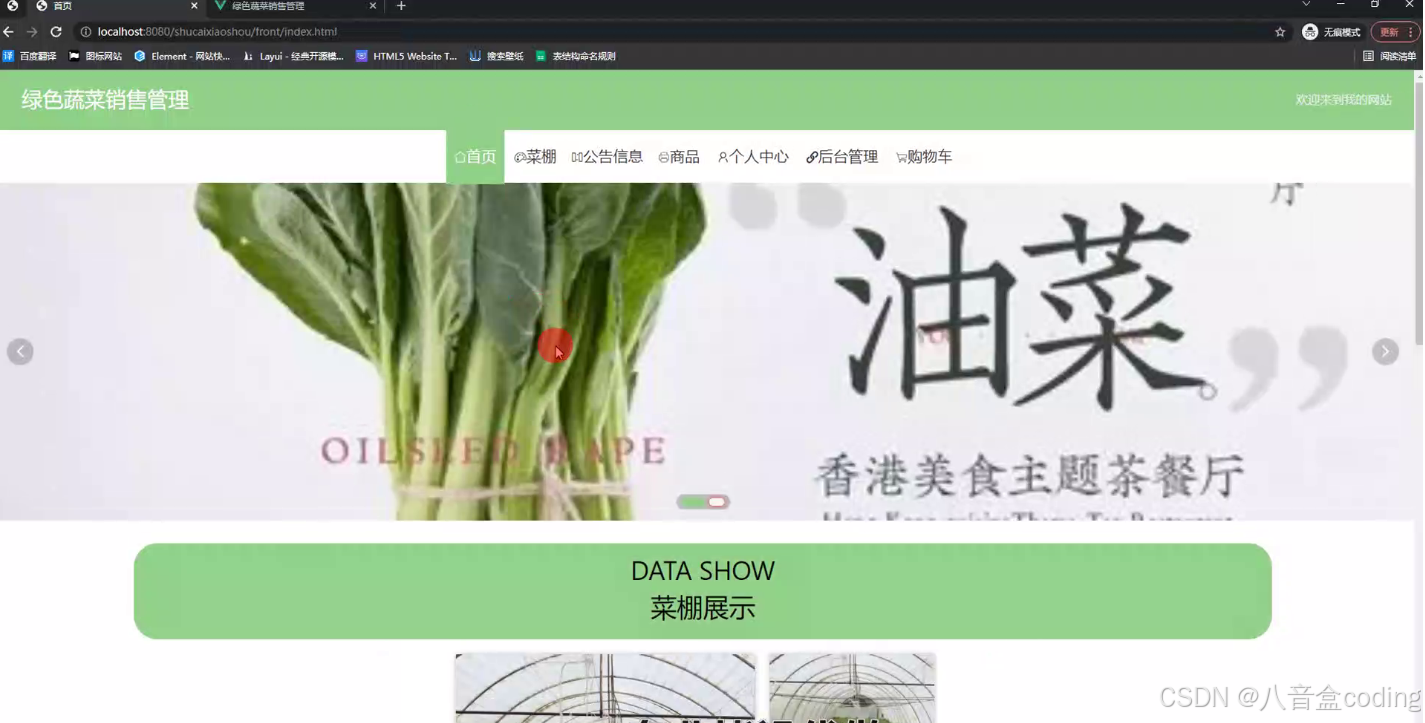Open the 百度翻译 bookmark
1425x723 pixels.
point(30,56)
